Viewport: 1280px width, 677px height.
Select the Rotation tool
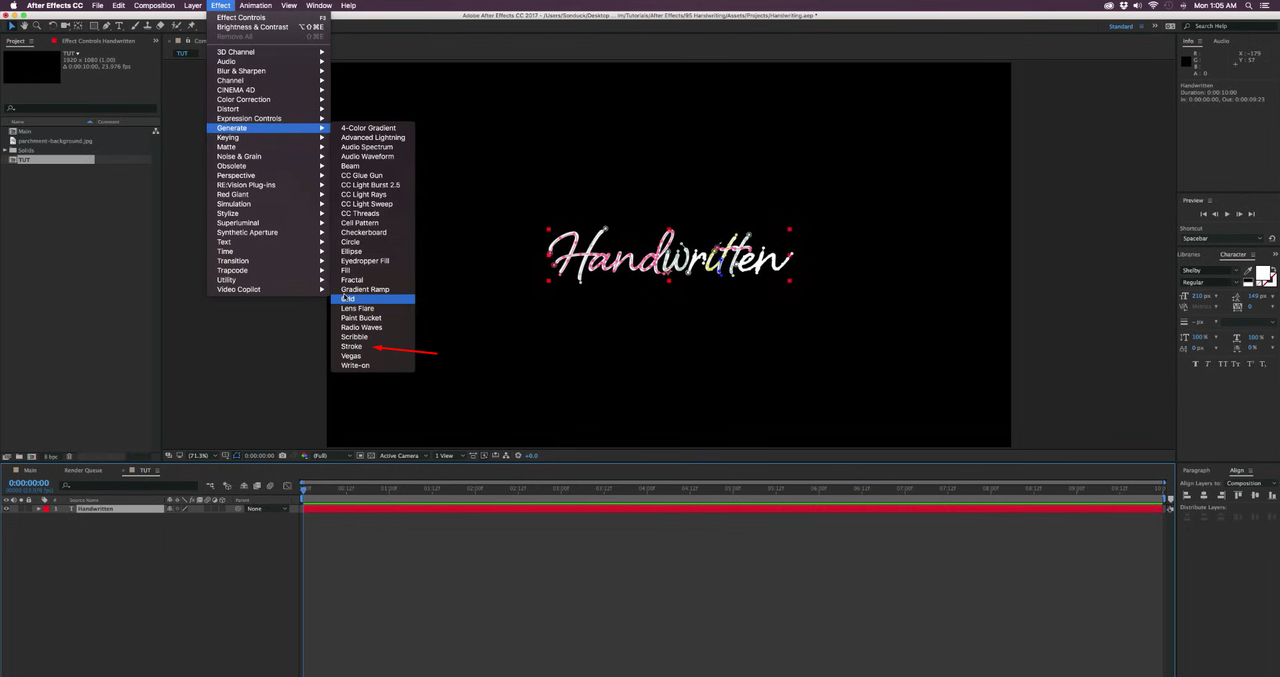[x=53, y=26]
